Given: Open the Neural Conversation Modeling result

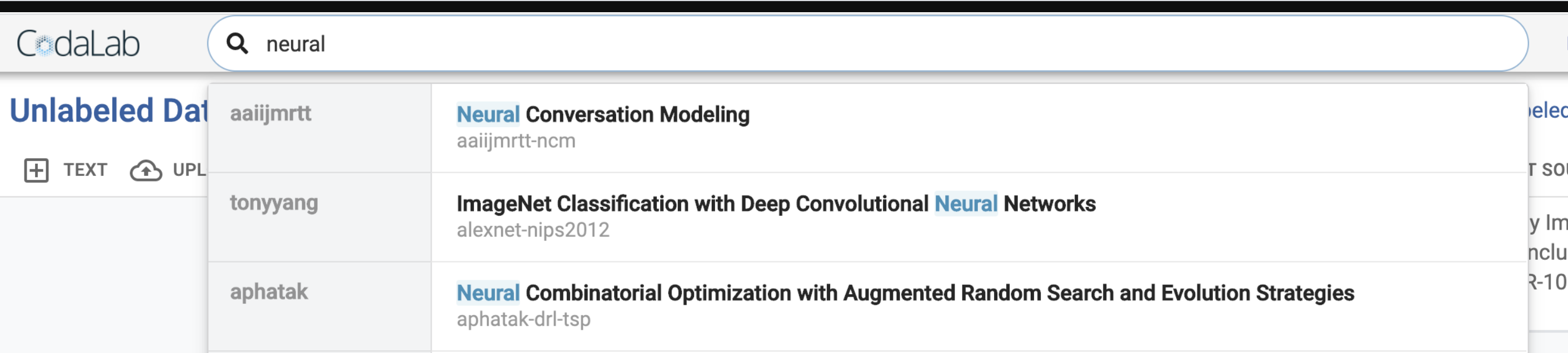Looking at the screenshot, I should [x=603, y=113].
